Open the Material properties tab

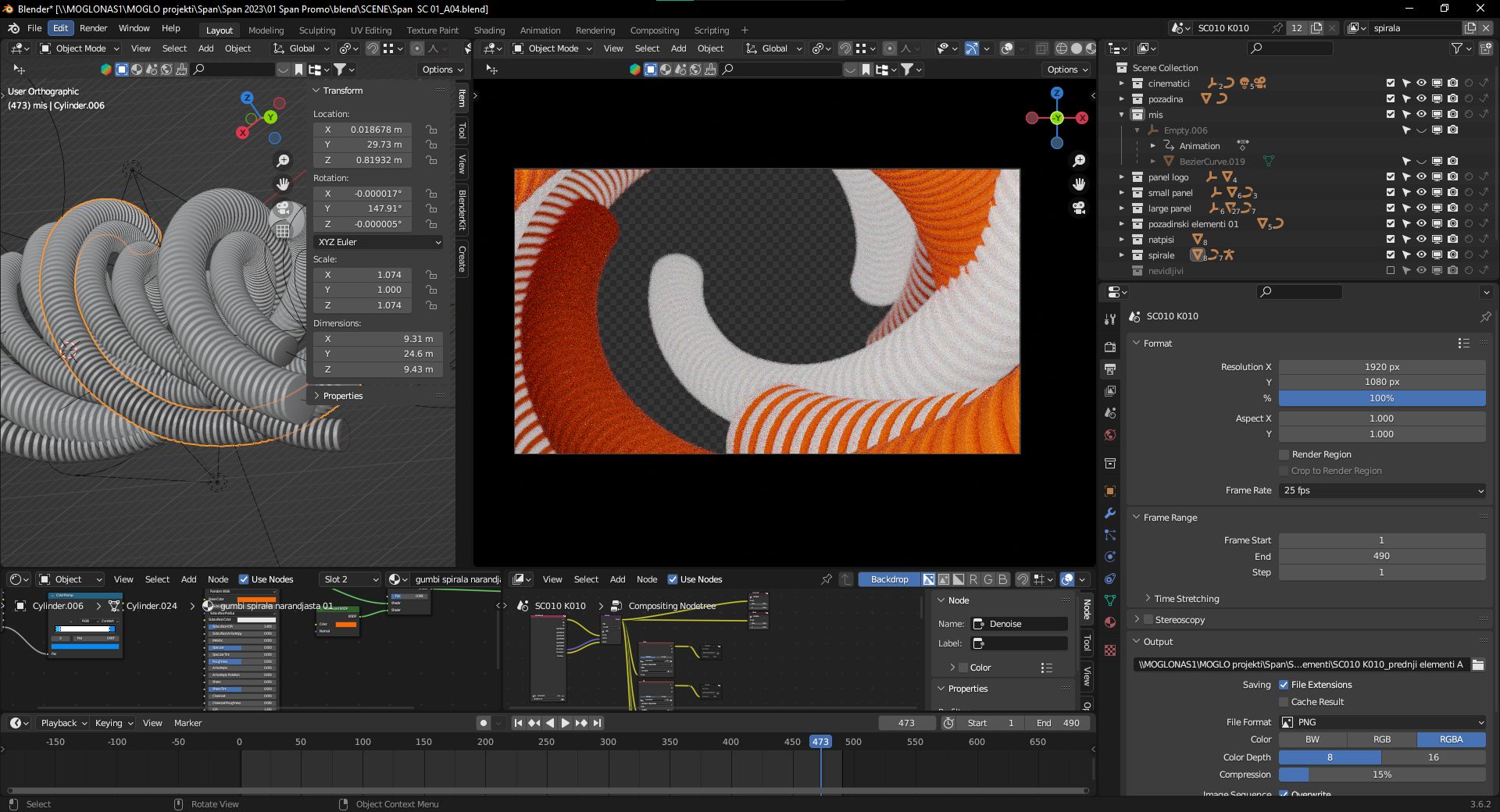pos(1110,622)
